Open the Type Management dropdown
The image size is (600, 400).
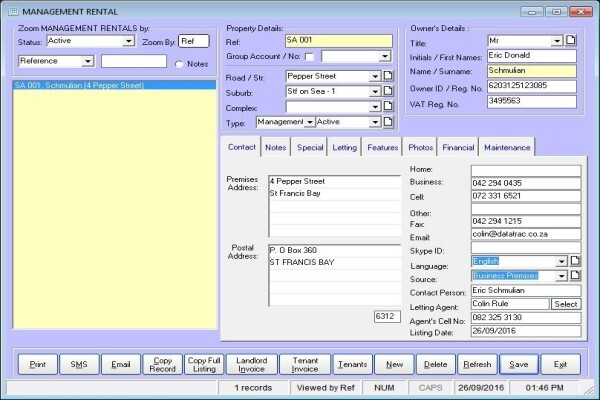310,122
